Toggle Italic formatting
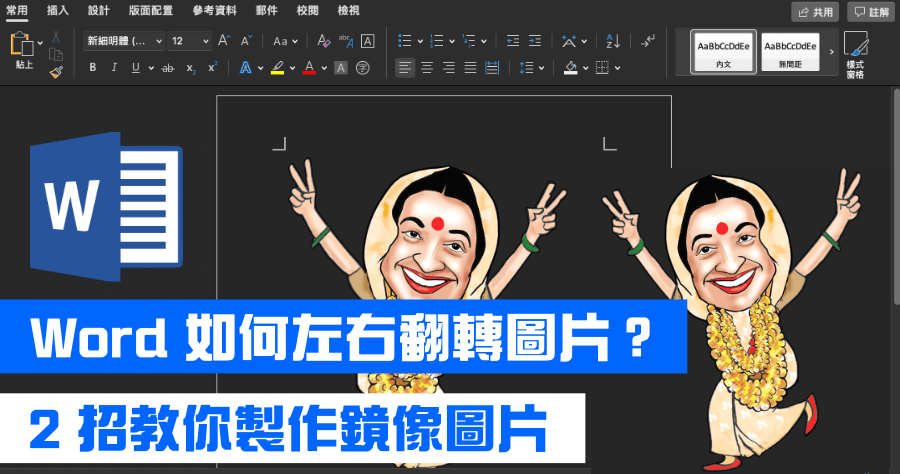The image size is (900, 474). coord(114,68)
